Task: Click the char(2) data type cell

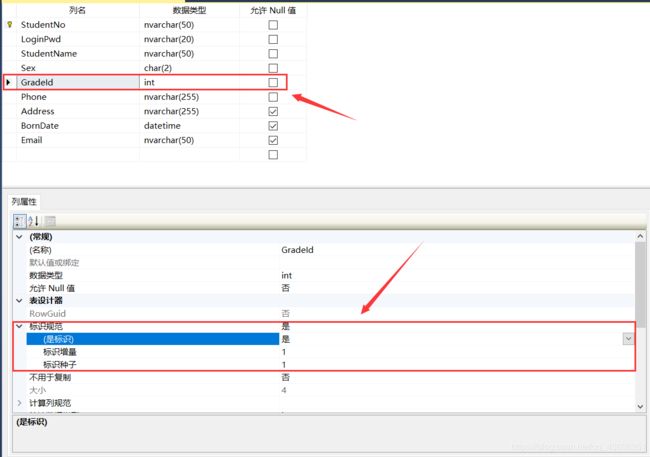Action: [x=189, y=68]
